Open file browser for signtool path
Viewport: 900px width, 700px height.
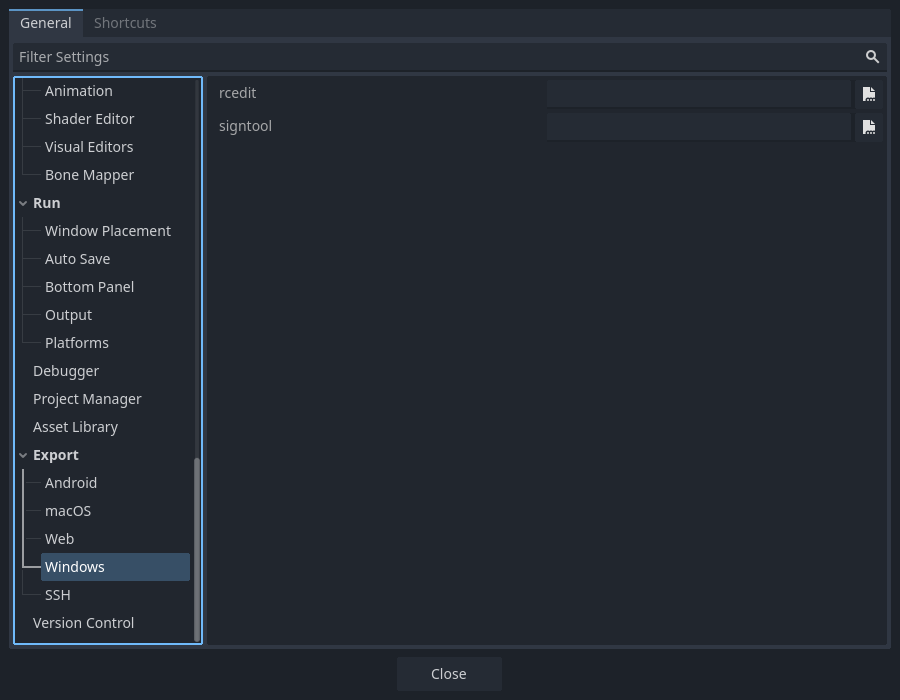(869, 127)
